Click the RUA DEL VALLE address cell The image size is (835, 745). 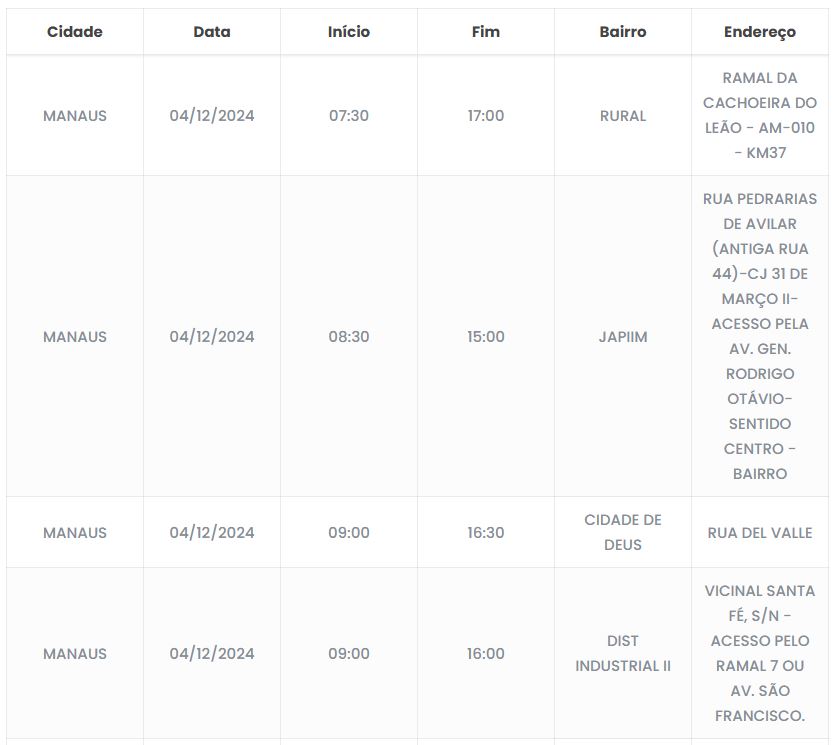[760, 533]
